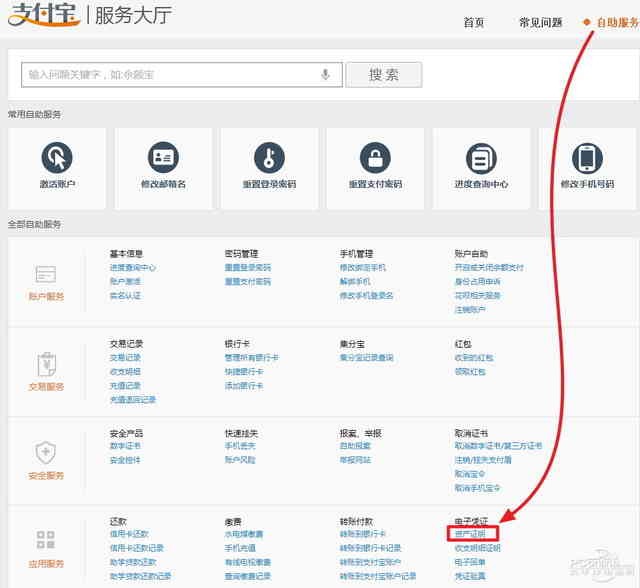The image size is (640, 588).
Task: Open 重置支付密码 link under 密码管理
Action: [x=248, y=282]
